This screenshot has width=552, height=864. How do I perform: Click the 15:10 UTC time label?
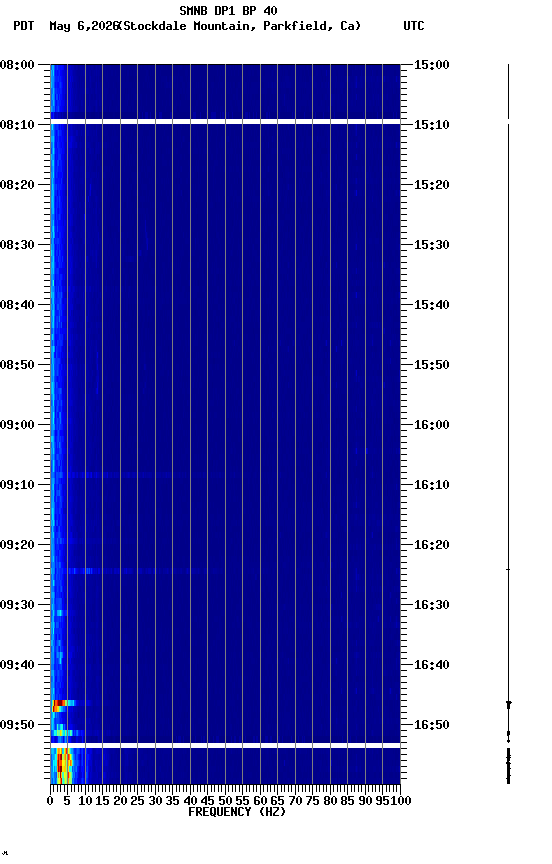click(432, 125)
